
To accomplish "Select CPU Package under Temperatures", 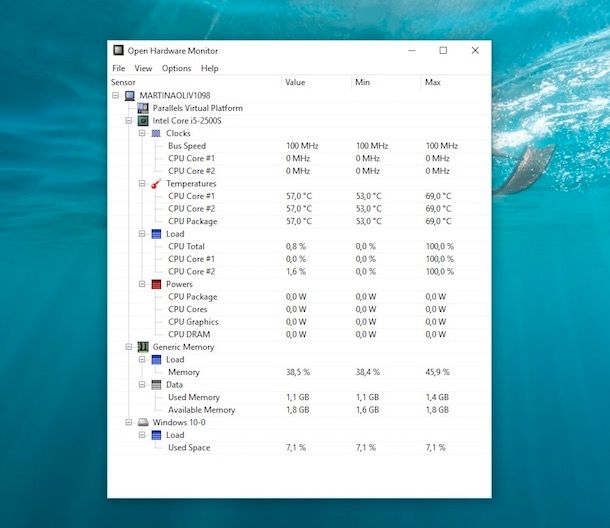I will 299,221.
